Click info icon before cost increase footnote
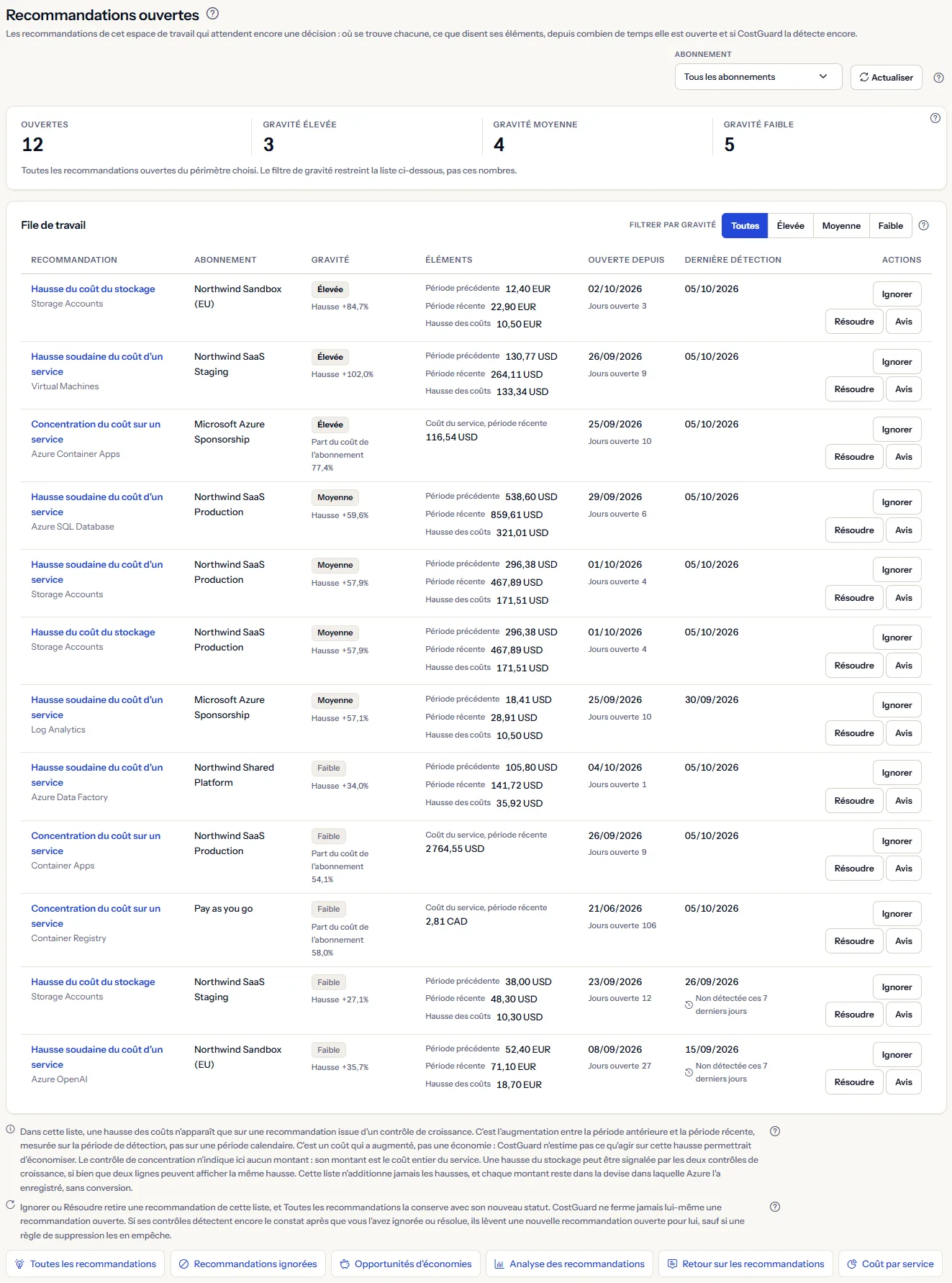The width and height of the screenshot is (952, 1283). click(x=11, y=1130)
